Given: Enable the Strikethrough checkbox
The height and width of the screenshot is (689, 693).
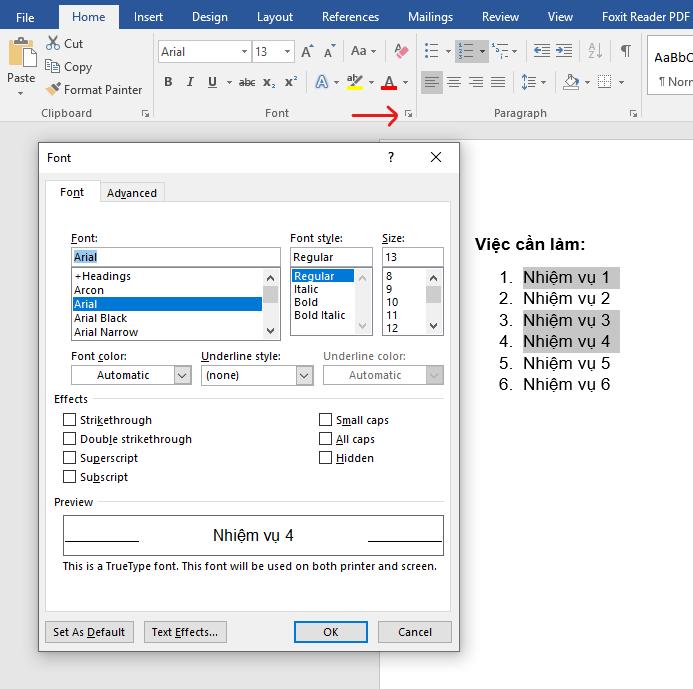Looking at the screenshot, I should point(70,420).
